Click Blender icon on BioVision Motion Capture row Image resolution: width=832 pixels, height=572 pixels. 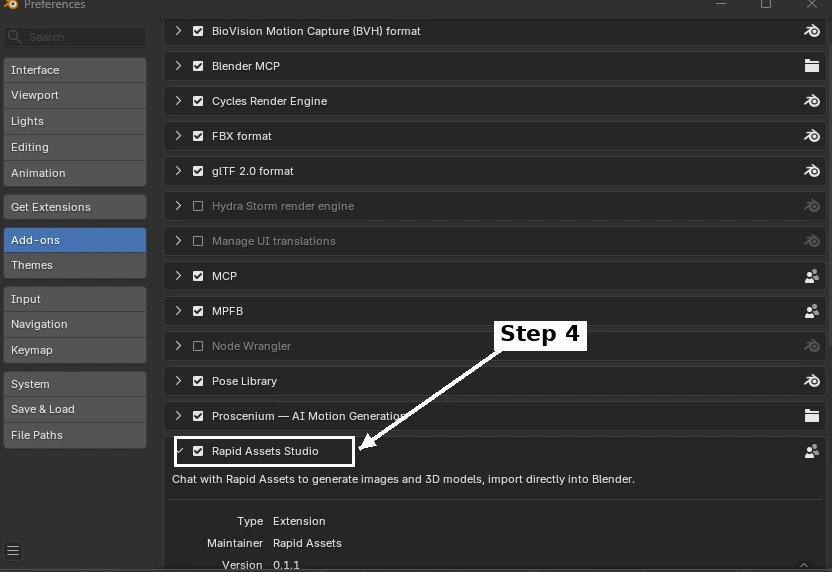tap(811, 31)
